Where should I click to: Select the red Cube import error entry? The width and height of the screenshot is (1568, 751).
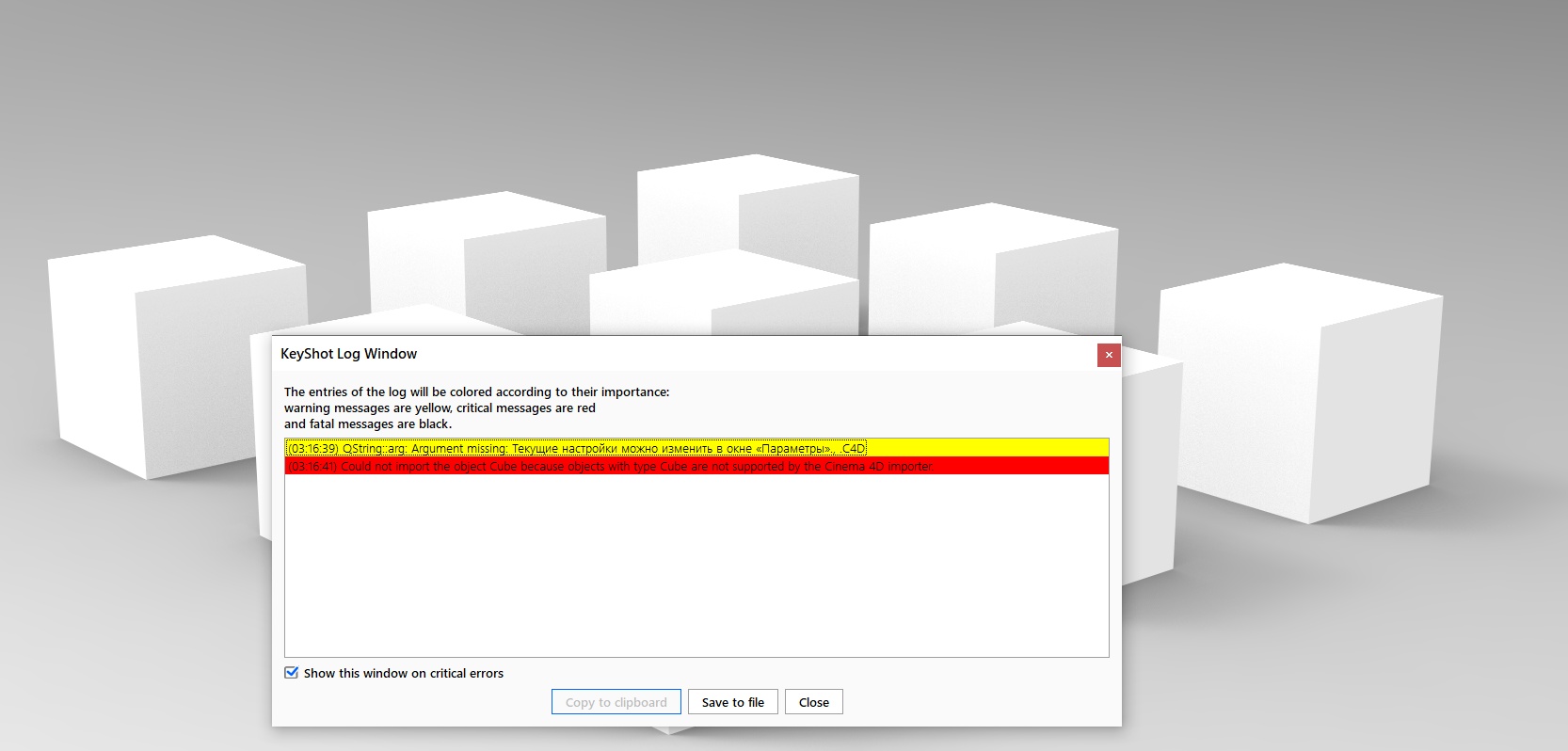[696, 466]
